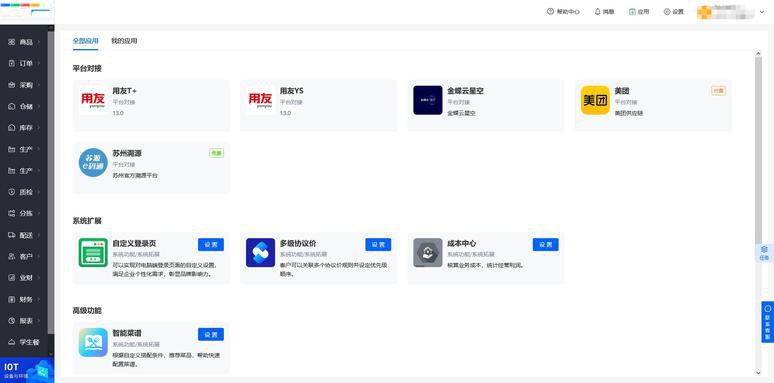Click the 高级功能 section heading
This screenshot has height=383, width=774.
point(87,310)
